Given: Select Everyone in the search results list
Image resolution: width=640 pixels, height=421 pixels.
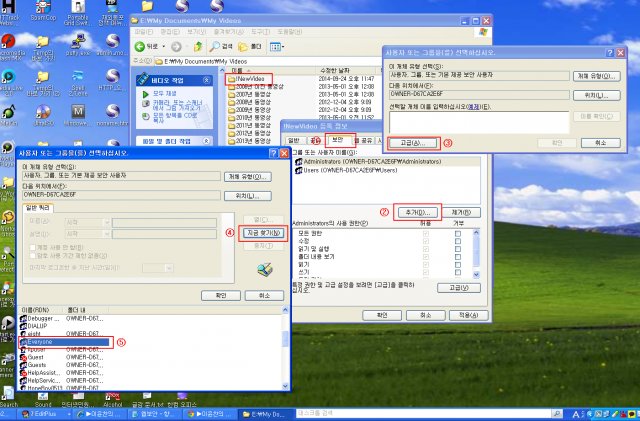Looking at the screenshot, I should (x=64, y=342).
